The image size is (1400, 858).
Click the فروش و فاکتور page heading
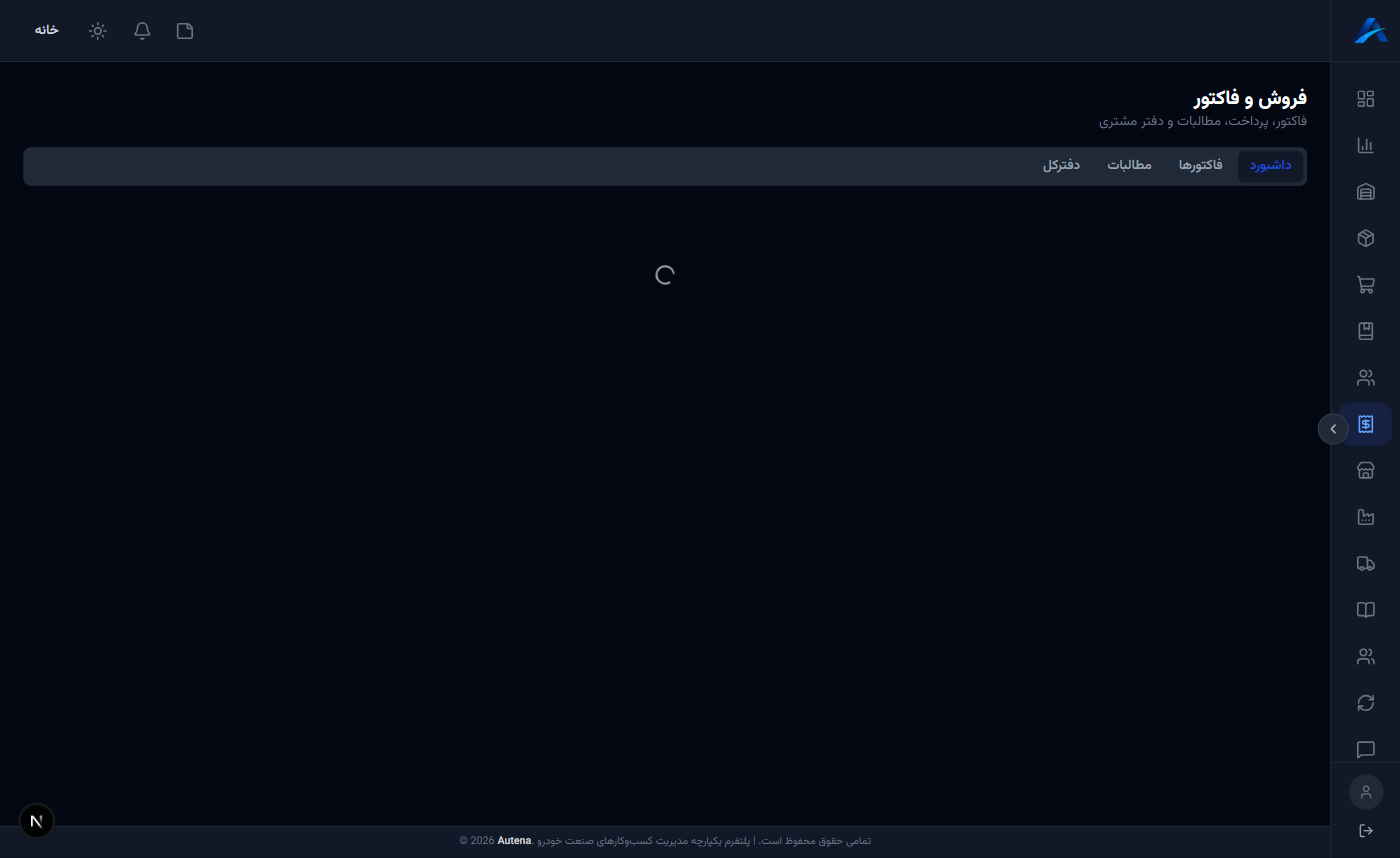pyautogui.click(x=1250, y=98)
